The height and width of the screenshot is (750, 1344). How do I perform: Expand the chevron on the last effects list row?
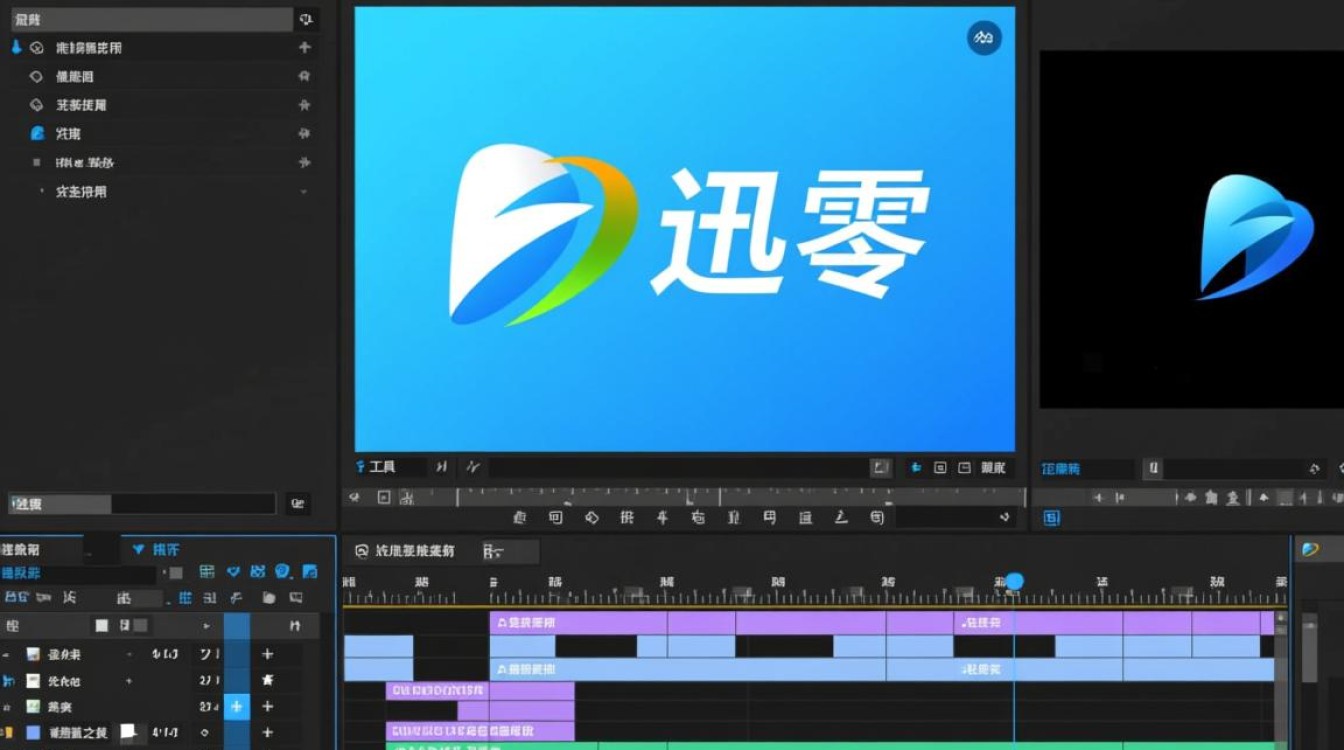[x=304, y=191]
